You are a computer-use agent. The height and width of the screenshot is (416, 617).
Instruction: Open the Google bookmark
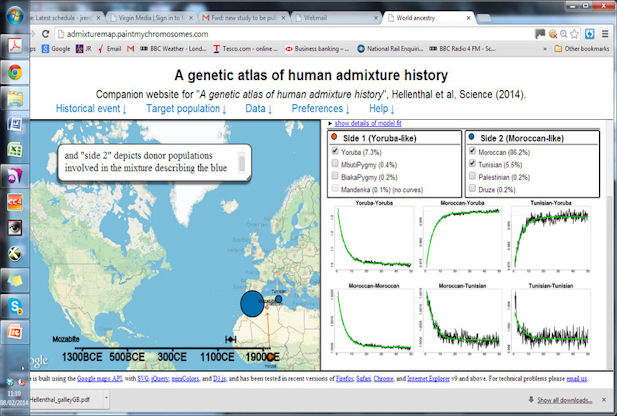pyautogui.click(x=55, y=49)
